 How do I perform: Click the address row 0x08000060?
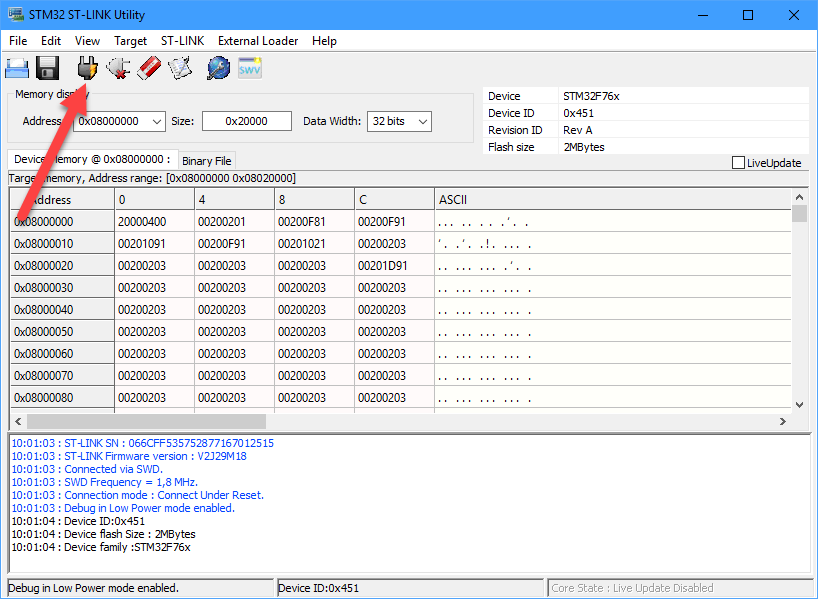coord(62,353)
